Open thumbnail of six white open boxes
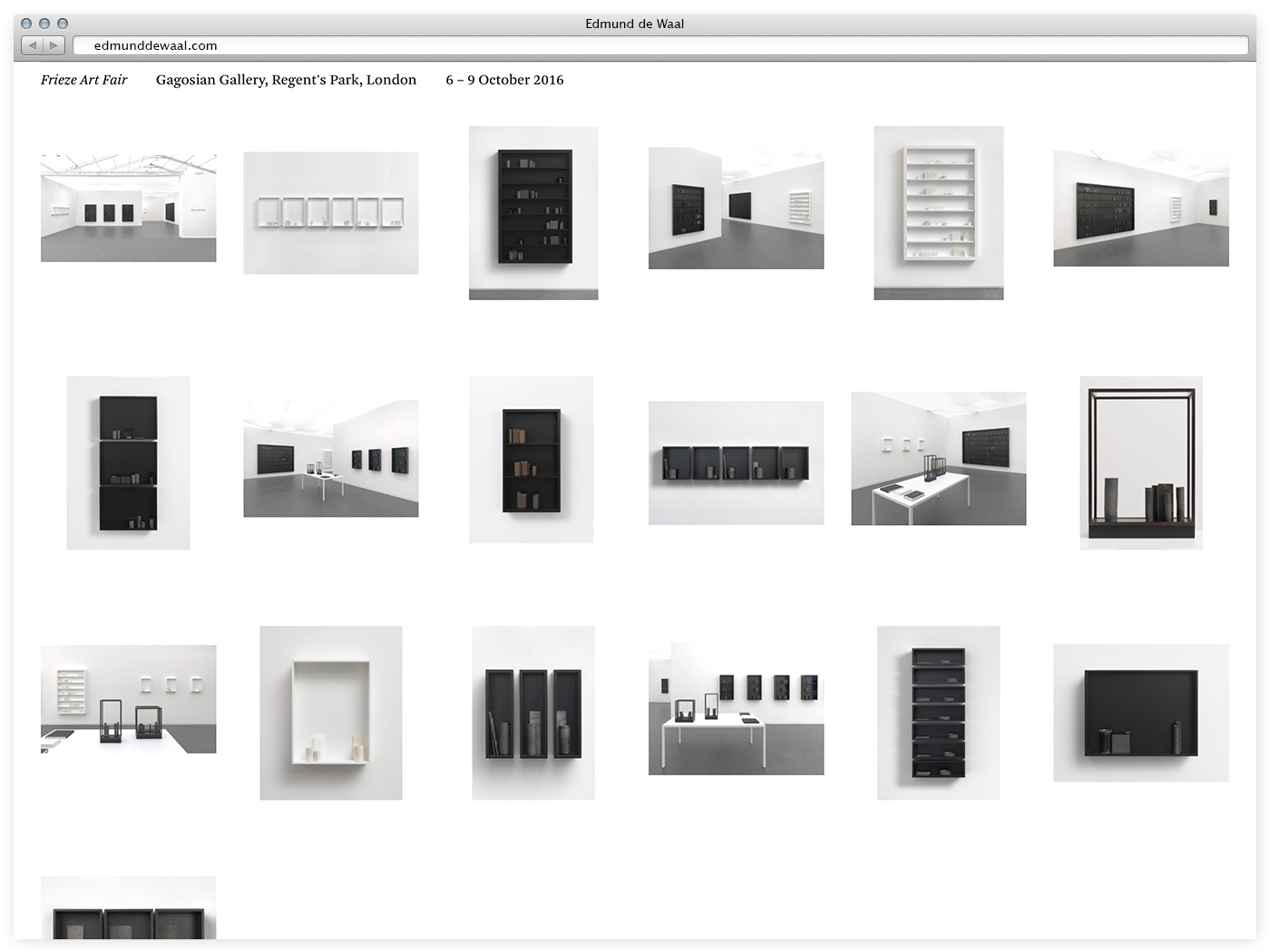The width and height of the screenshot is (1270, 952). (x=331, y=212)
